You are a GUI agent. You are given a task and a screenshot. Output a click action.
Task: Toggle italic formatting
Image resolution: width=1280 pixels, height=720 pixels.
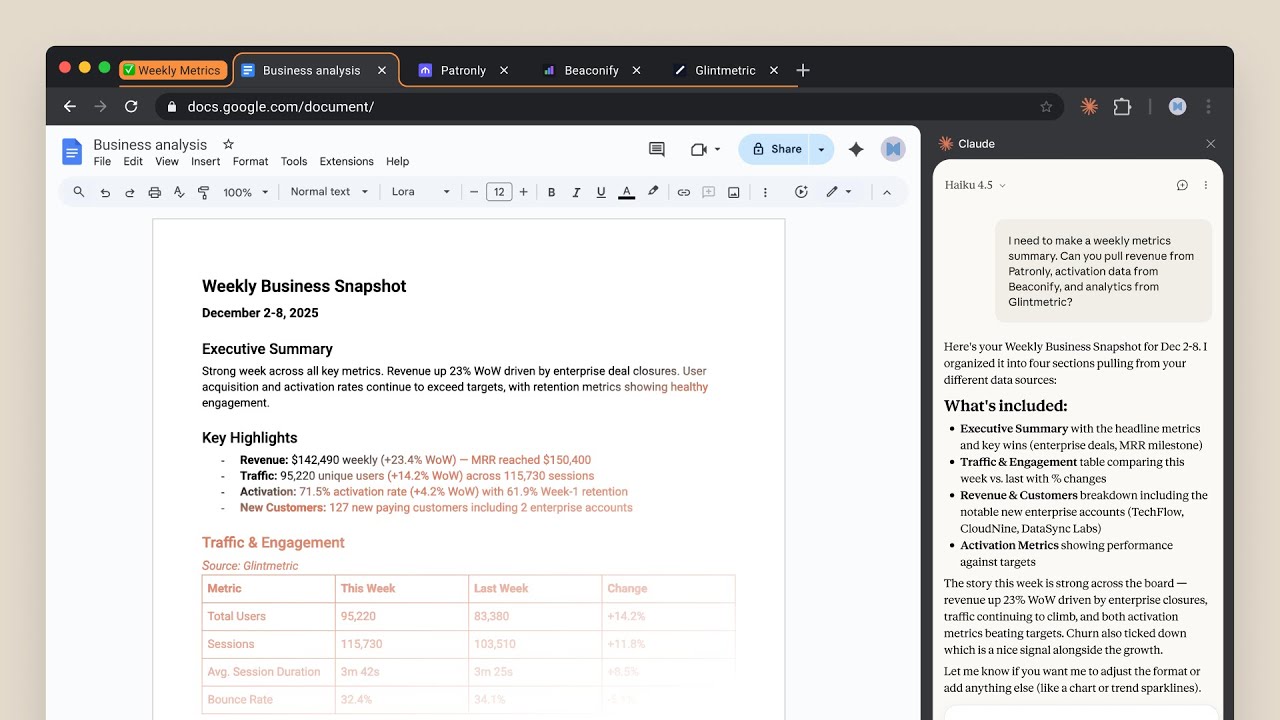(x=576, y=192)
